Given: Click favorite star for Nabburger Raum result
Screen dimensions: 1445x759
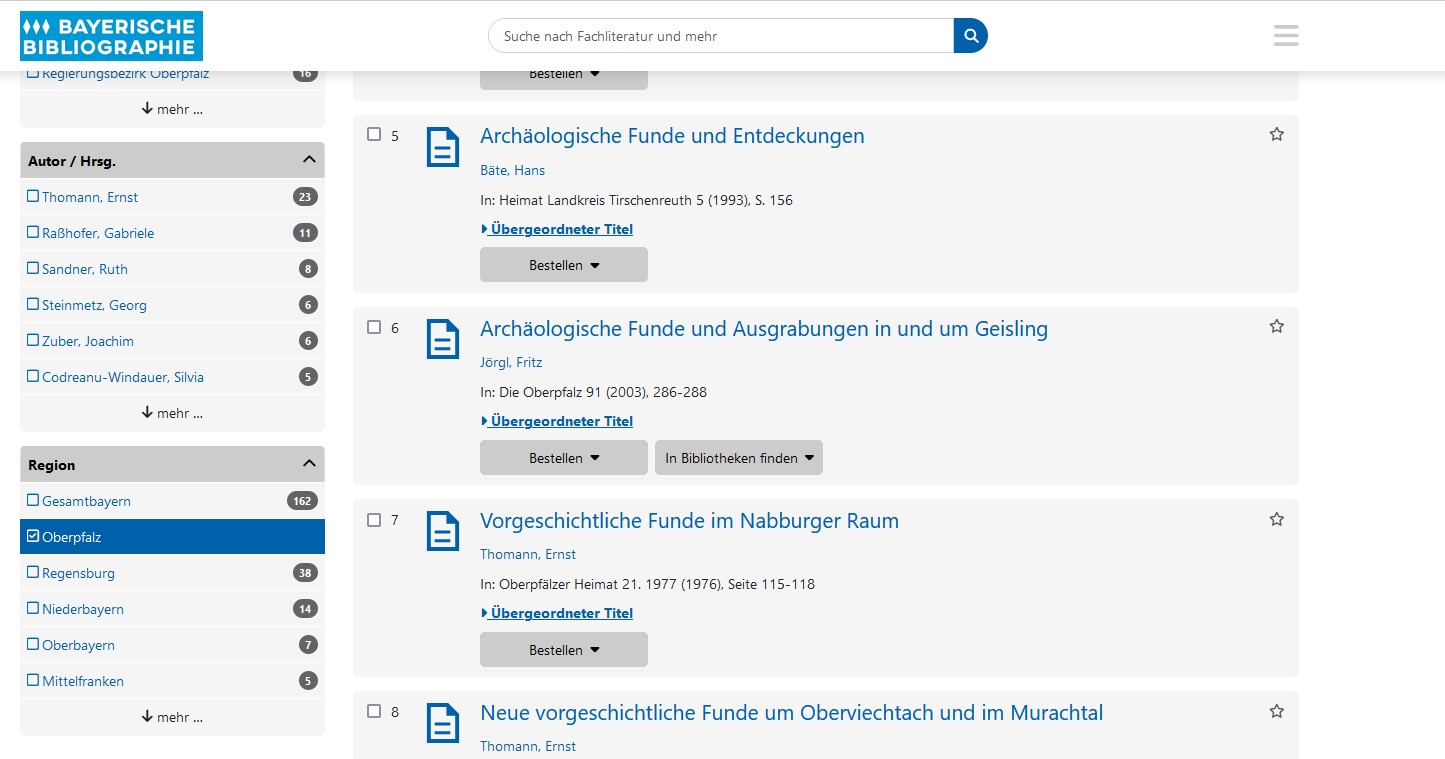Looking at the screenshot, I should 1276,519.
